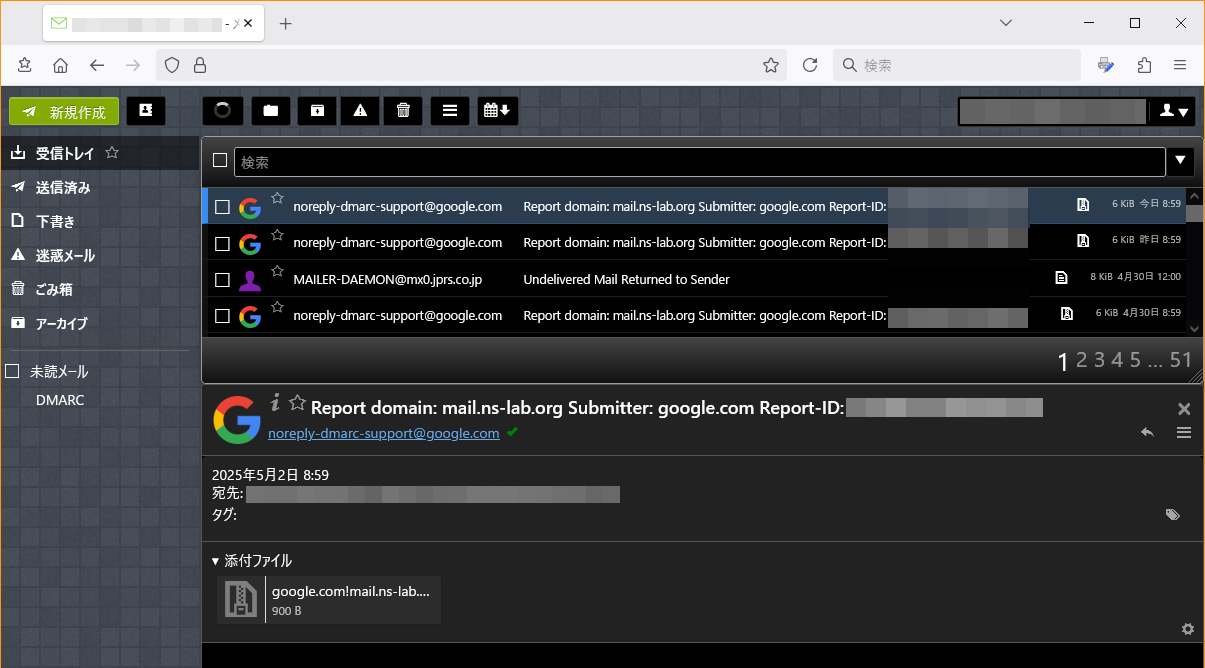Viewport: 1205px width, 668px height.
Task: Check the April 30 8:59 Google message checkbox
Action: coord(222,316)
